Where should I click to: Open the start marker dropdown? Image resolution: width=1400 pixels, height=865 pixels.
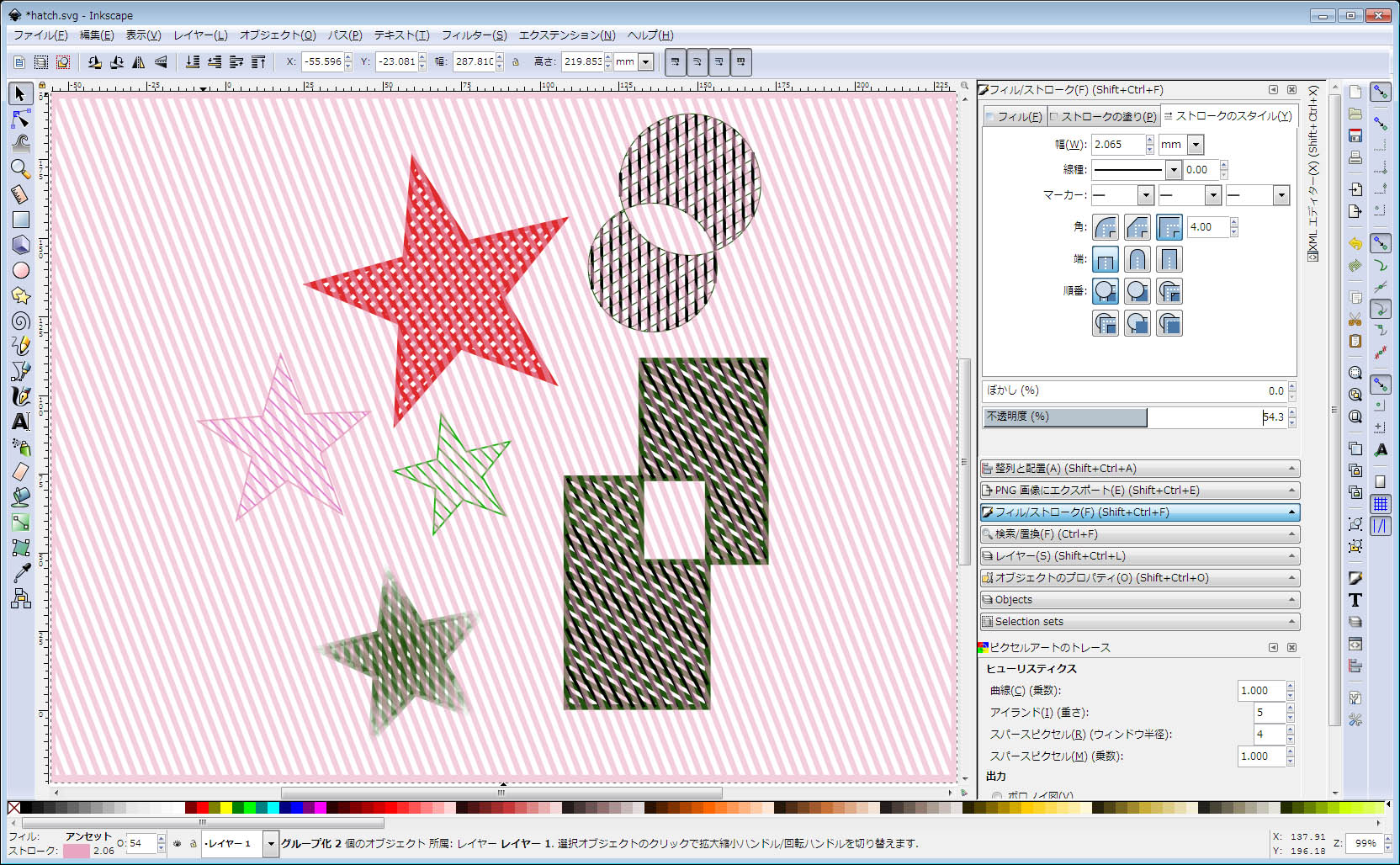tap(1145, 195)
